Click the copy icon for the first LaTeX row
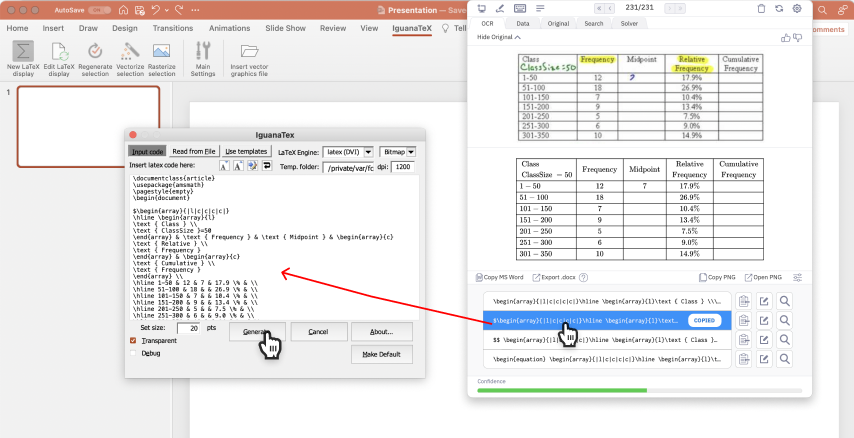 [x=743, y=301]
